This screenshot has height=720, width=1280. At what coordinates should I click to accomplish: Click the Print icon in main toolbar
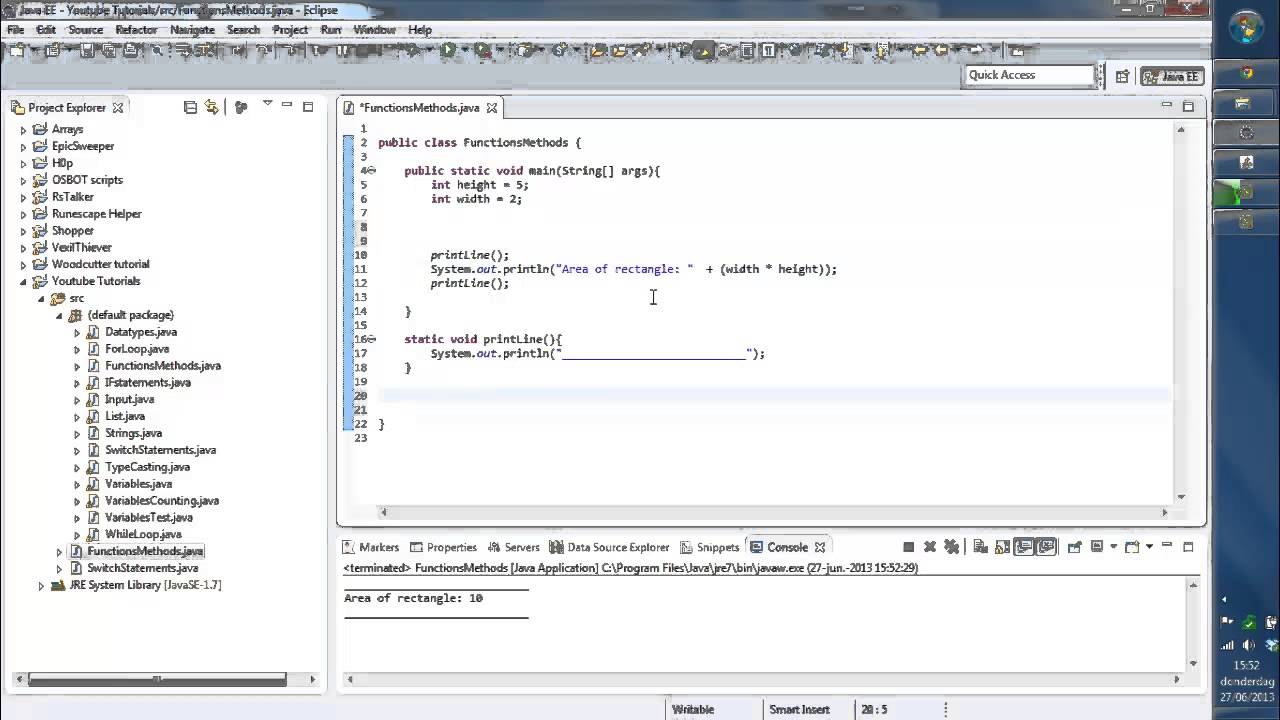pos(130,50)
